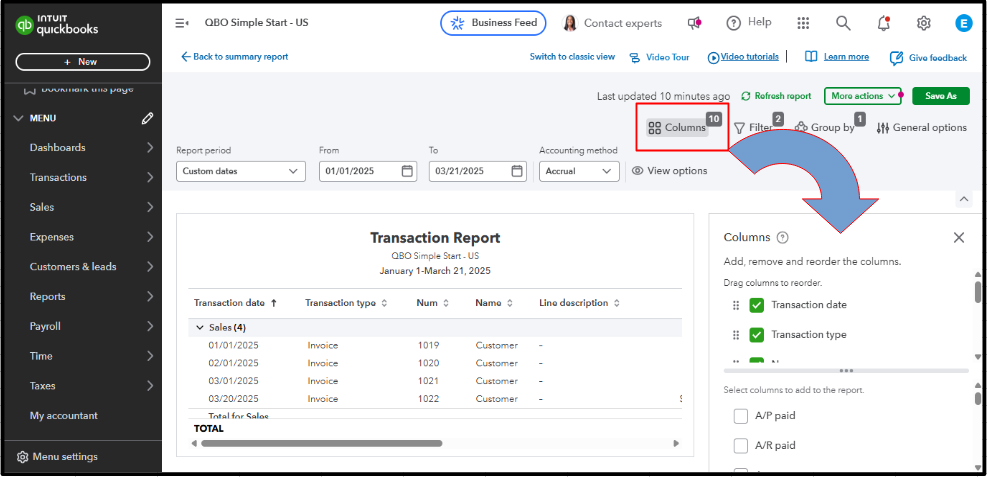Click the drag handle for Transaction type
Screen dimensions: 987x477
click(736, 335)
